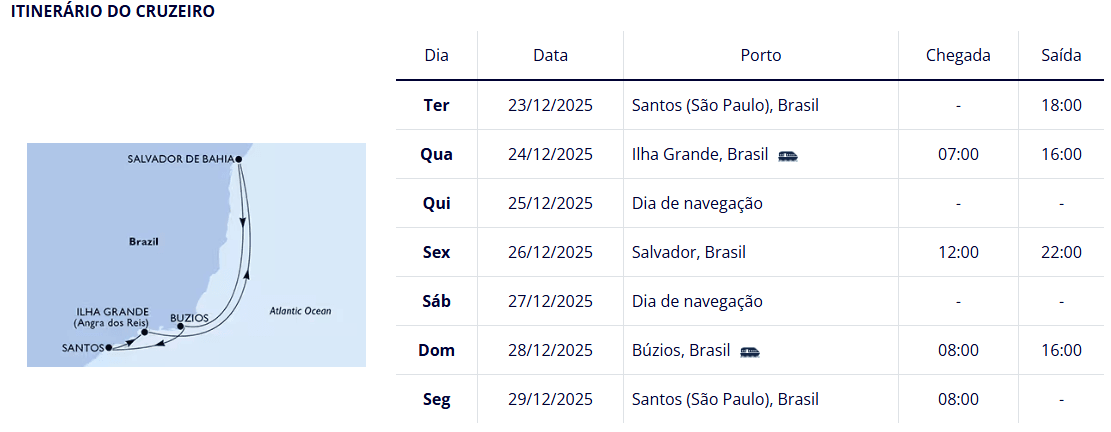Viewport: 1111px width, 432px height.
Task: Click the 22:00 Salvador departure time
Action: [1061, 252]
